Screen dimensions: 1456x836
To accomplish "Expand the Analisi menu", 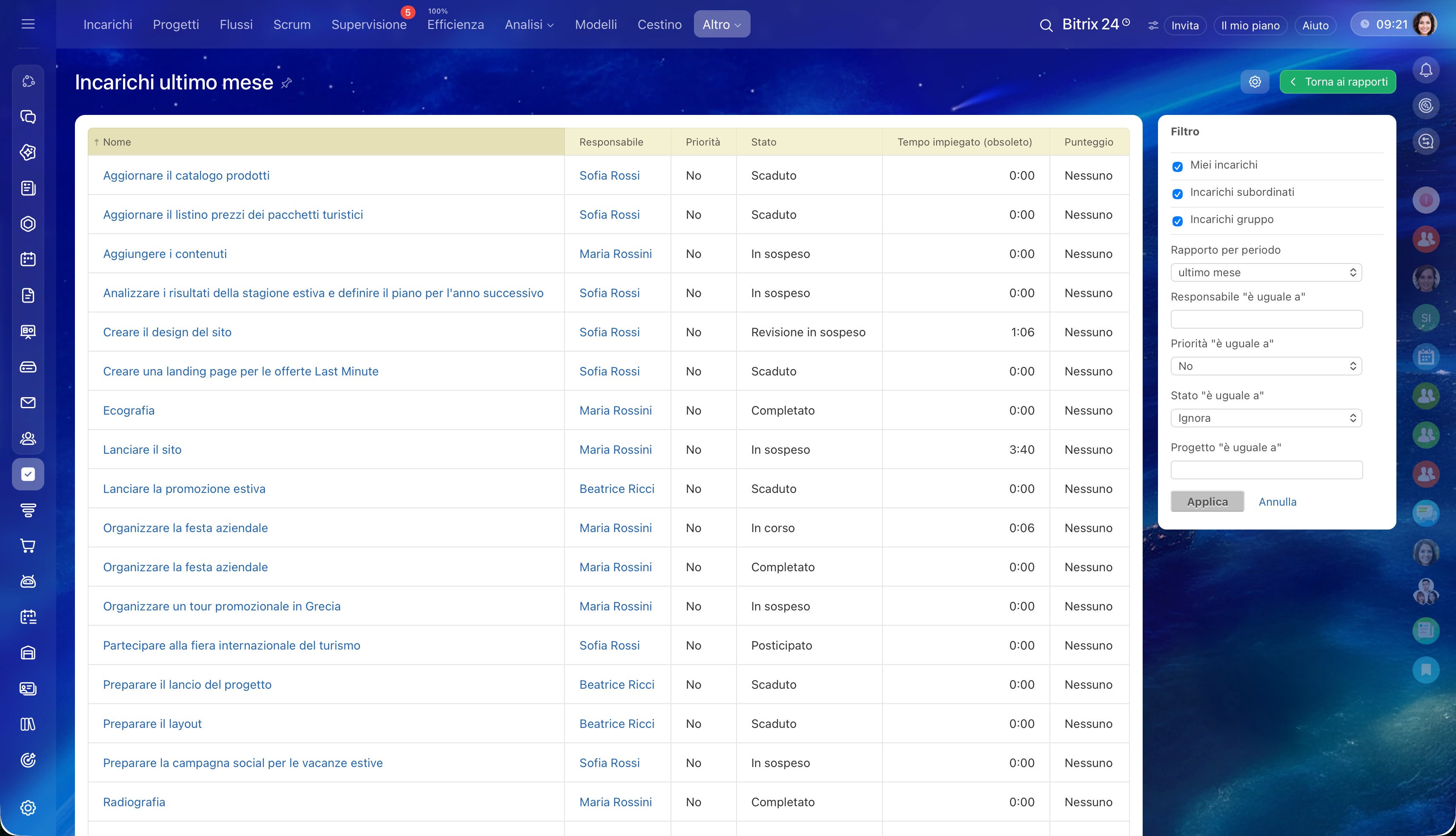I will 529,24.
